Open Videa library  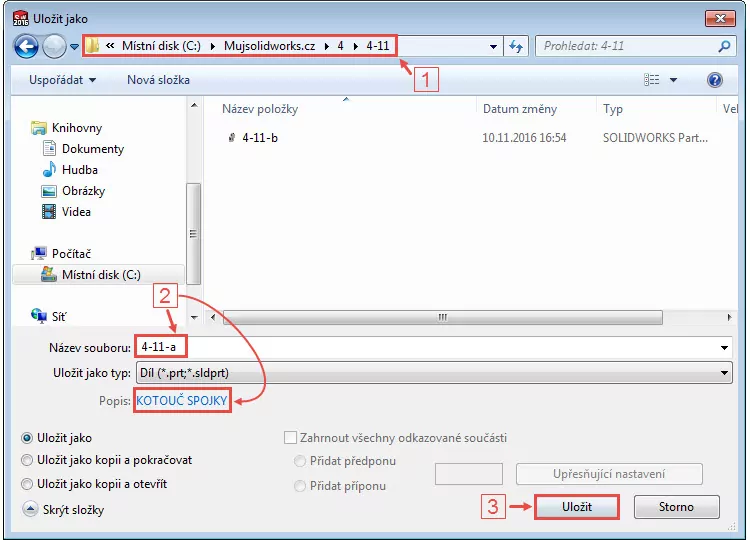point(76,212)
